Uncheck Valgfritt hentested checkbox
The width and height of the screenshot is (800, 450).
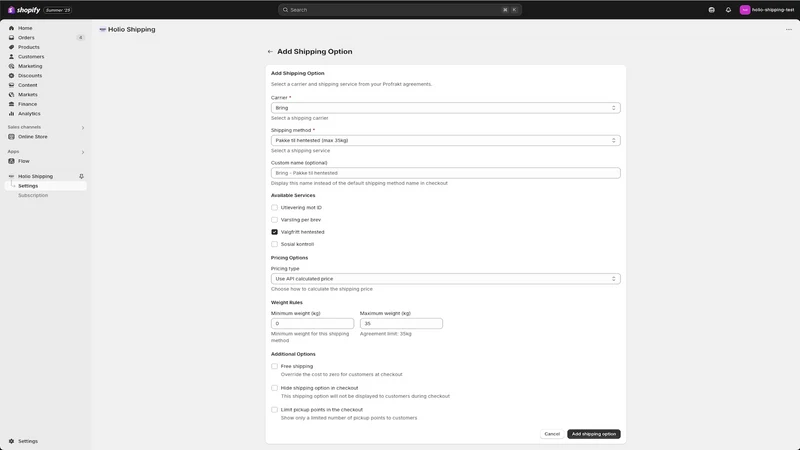pos(274,232)
